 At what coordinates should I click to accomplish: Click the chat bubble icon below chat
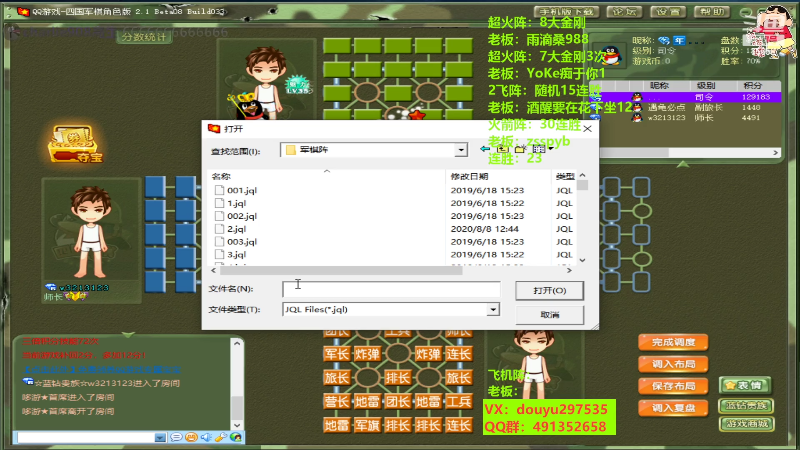point(176,437)
